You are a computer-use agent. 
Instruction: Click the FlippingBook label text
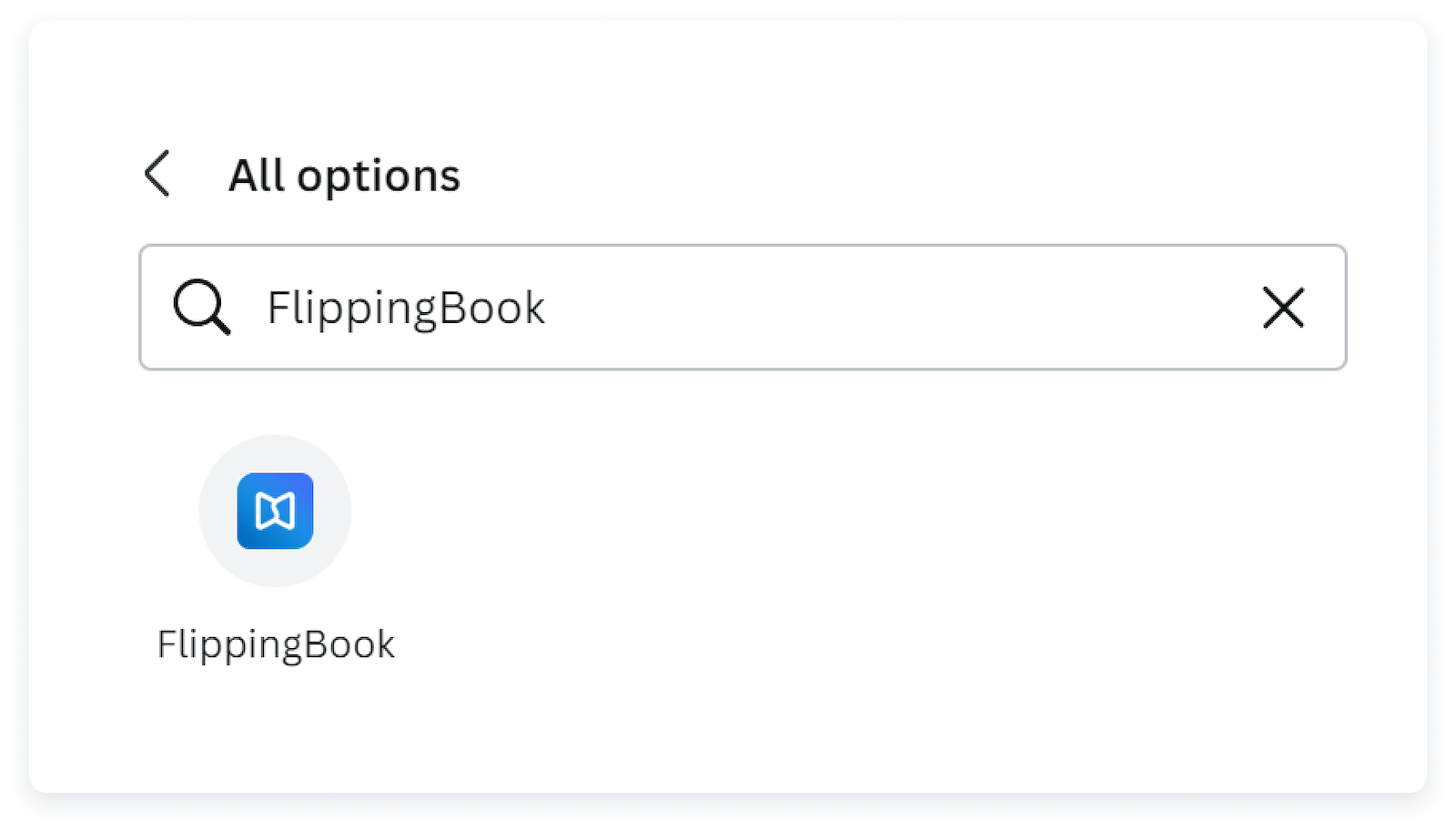click(x=277, y=645)
